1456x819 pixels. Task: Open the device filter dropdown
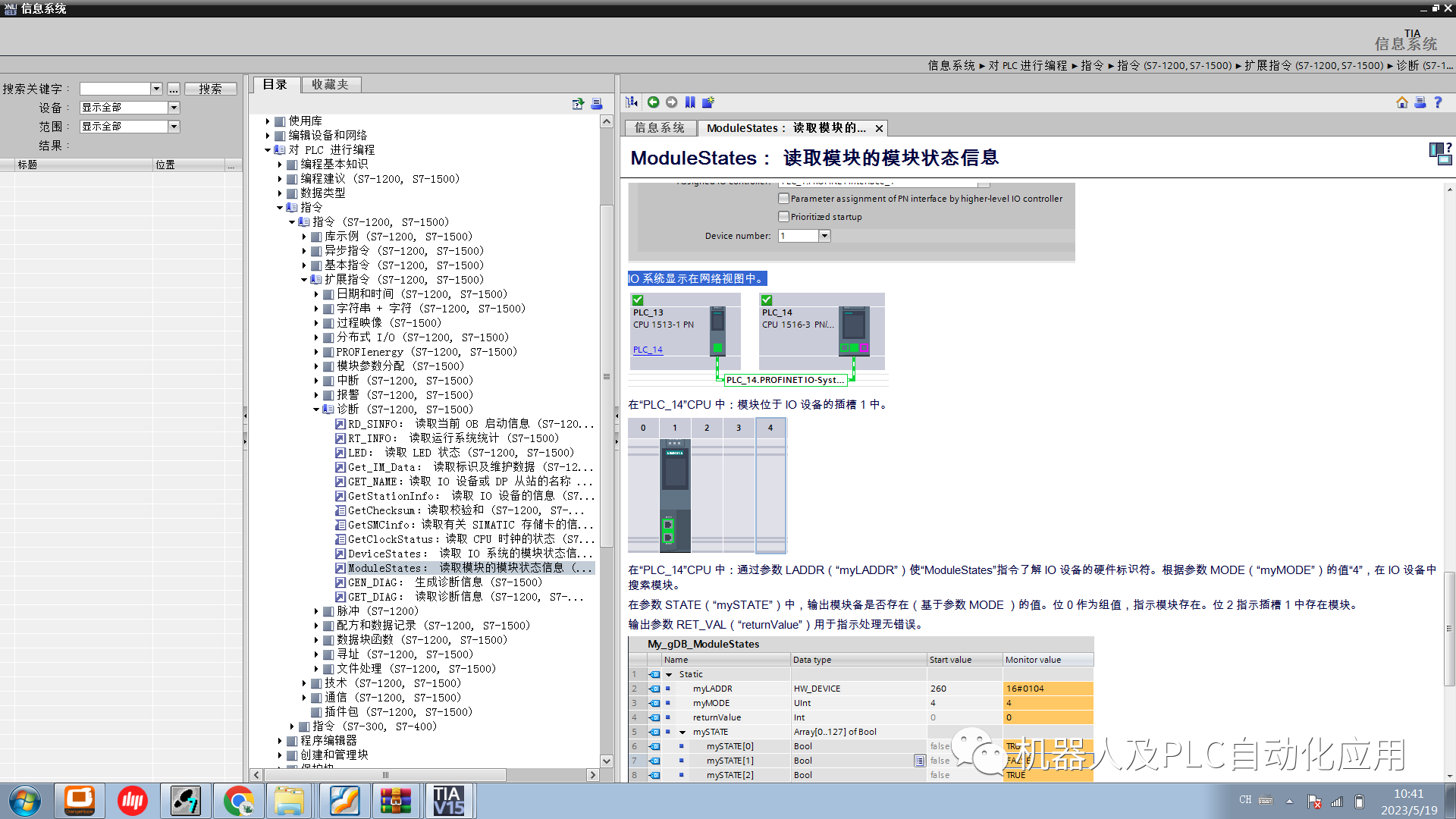click(174, 108)
